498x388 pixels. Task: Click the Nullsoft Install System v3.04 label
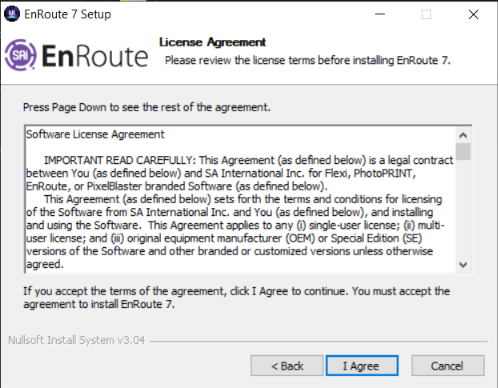[x=77, y=340]
